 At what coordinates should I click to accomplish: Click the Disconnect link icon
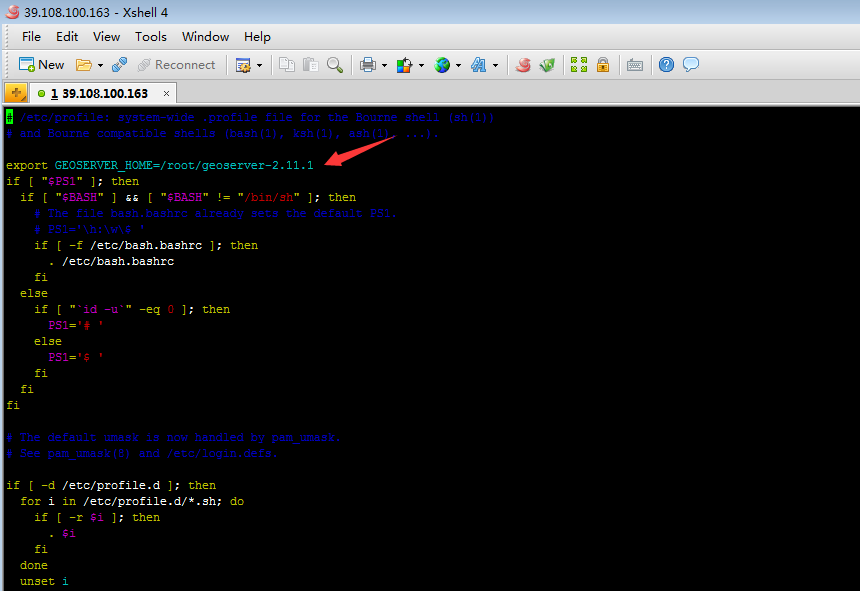point(119,65)
